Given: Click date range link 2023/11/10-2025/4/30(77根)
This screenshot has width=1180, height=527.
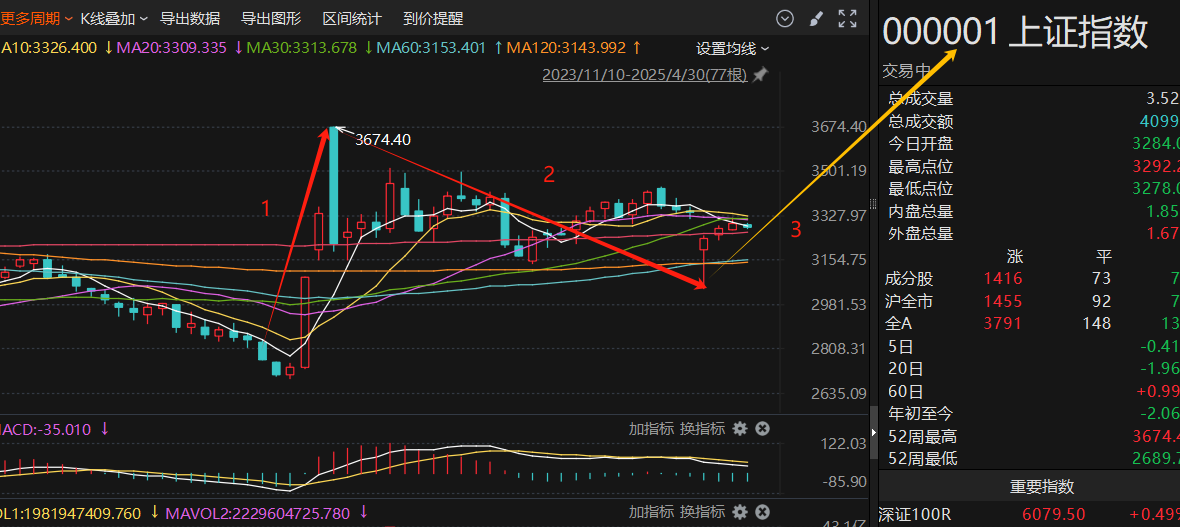Looking at the screenshot, I should tap(646, 75).
